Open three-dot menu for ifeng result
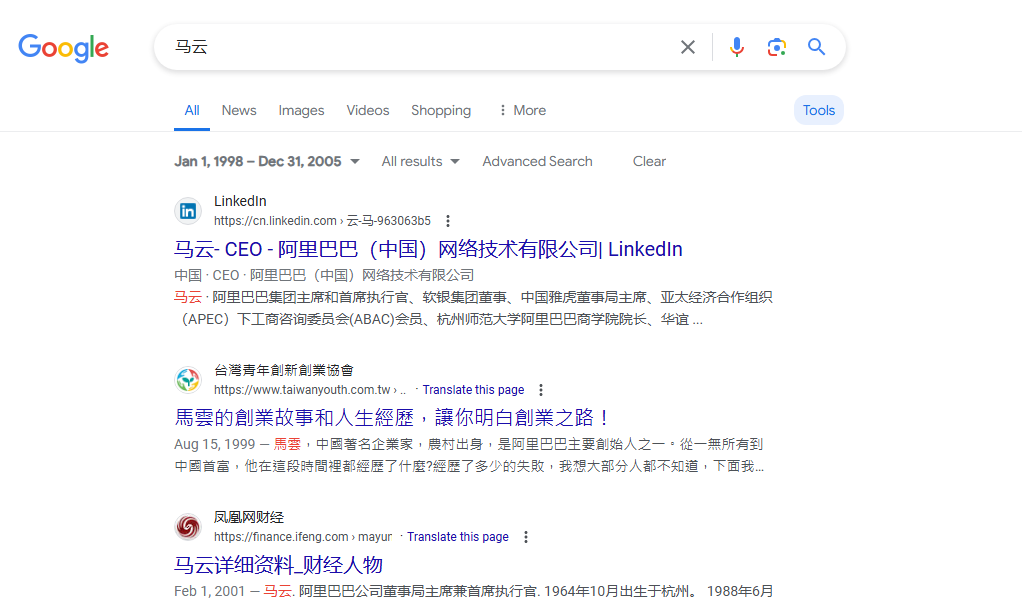The height and width of the screenshot is (600, 1022). [525, 537]
